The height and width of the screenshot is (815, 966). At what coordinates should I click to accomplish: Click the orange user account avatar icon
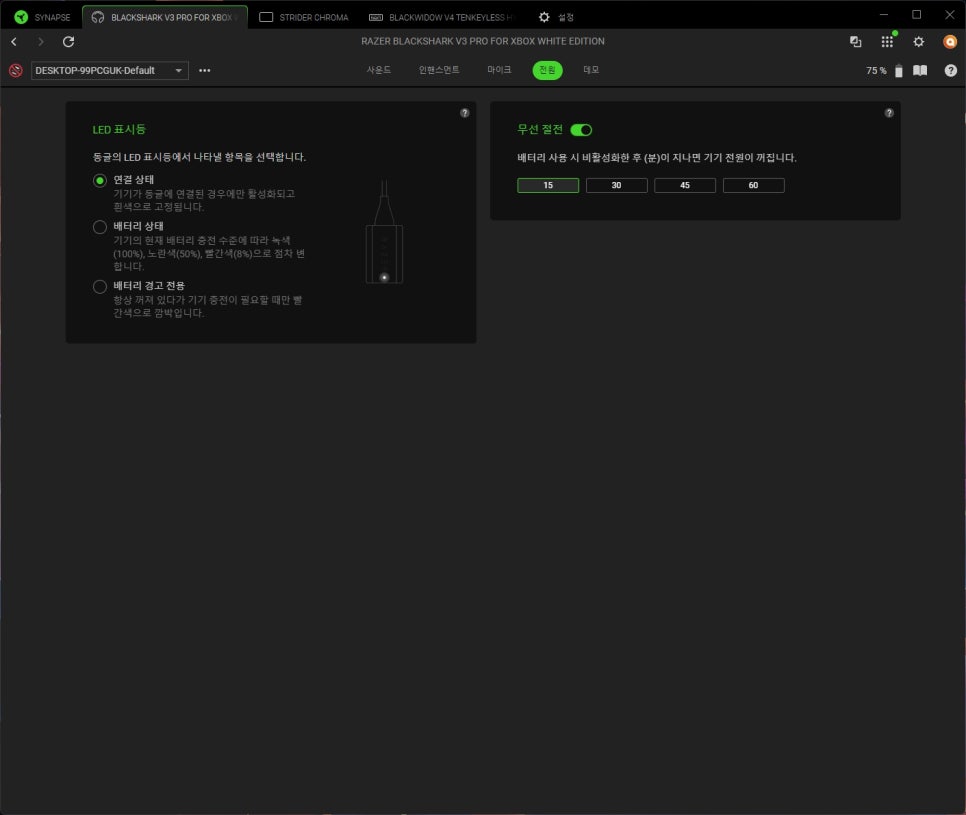pyautogui.click(x=950, y=42)
